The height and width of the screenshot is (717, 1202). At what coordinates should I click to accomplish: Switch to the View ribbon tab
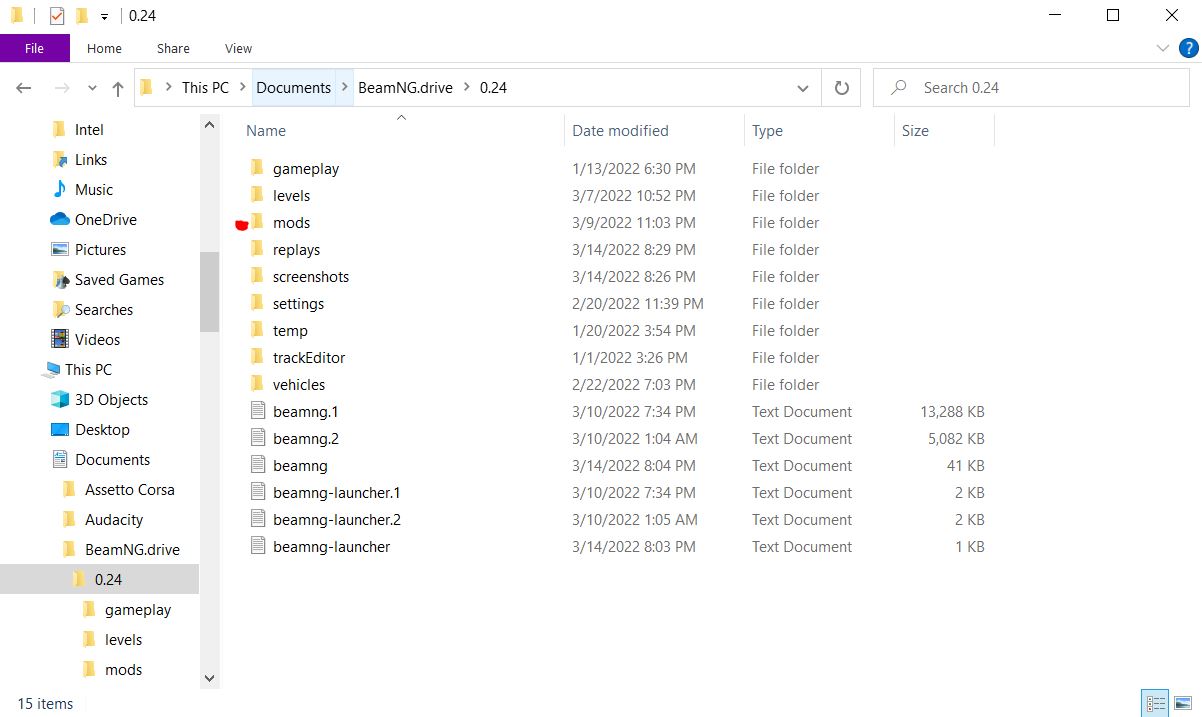[x=238, y=48]
